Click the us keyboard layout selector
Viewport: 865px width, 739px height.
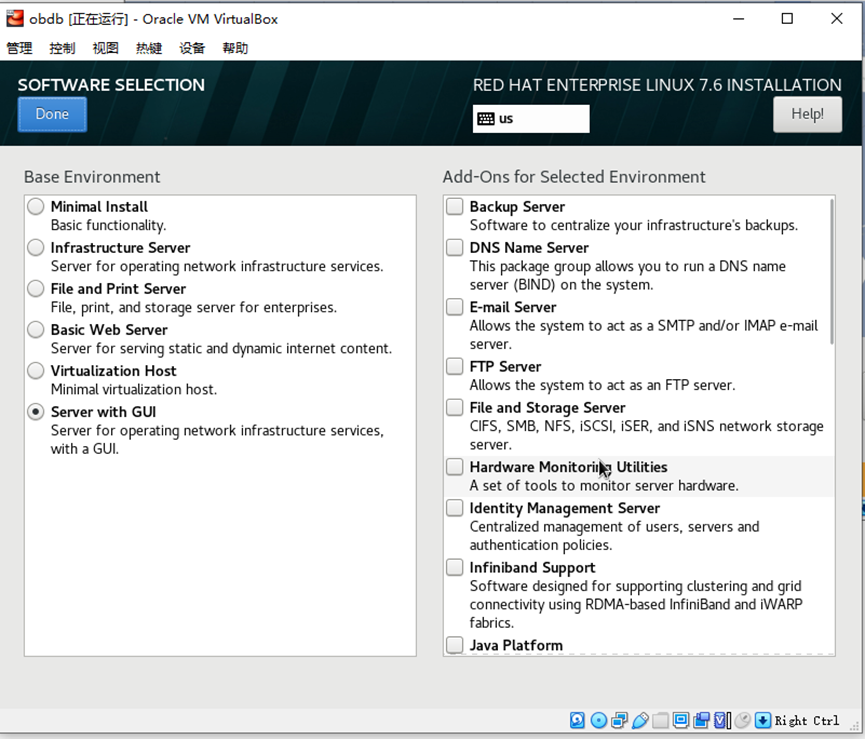pos(530,119)
